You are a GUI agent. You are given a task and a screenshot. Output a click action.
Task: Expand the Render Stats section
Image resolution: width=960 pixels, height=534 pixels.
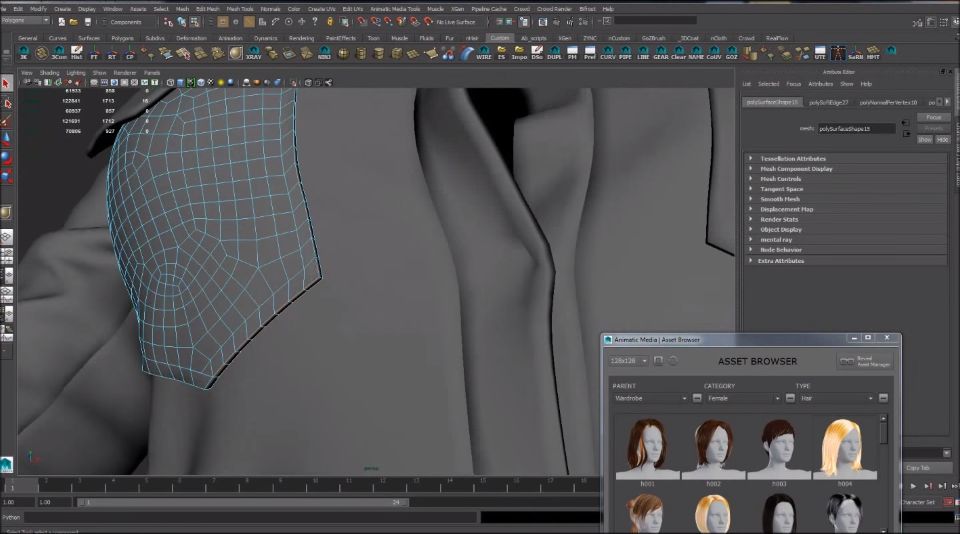pos(779,219)
